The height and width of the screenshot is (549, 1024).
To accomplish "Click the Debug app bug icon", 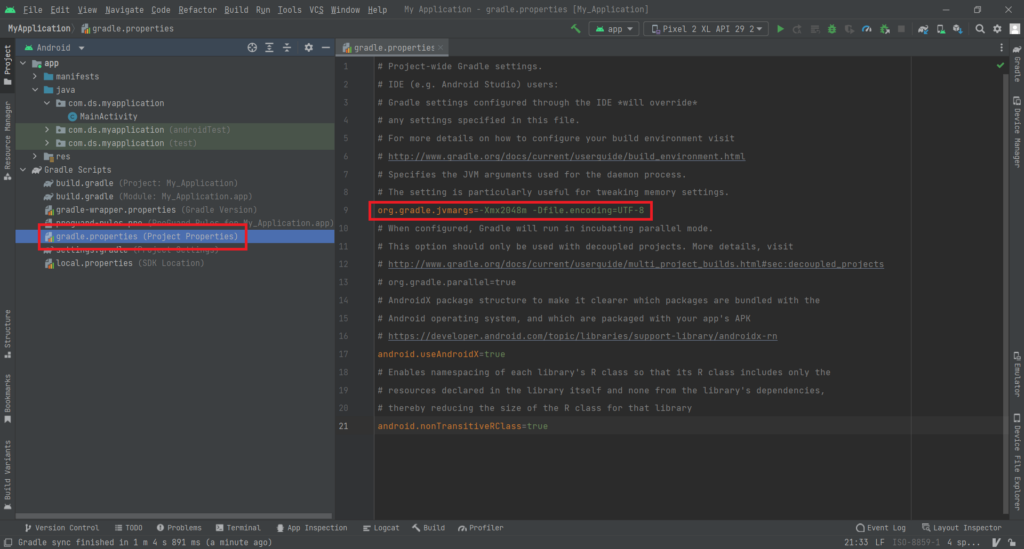I will point(831,29).
